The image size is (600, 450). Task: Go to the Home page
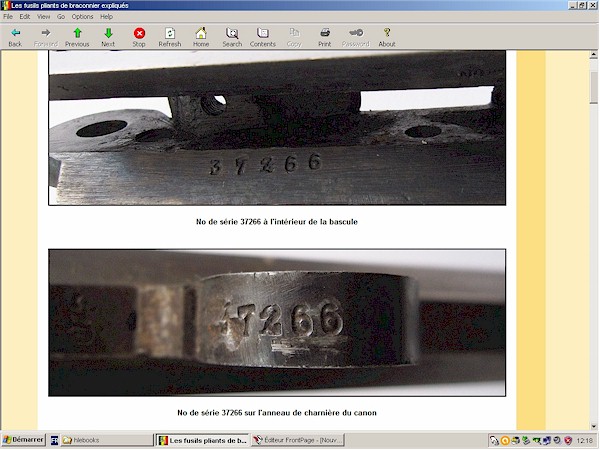click(201, 37)
